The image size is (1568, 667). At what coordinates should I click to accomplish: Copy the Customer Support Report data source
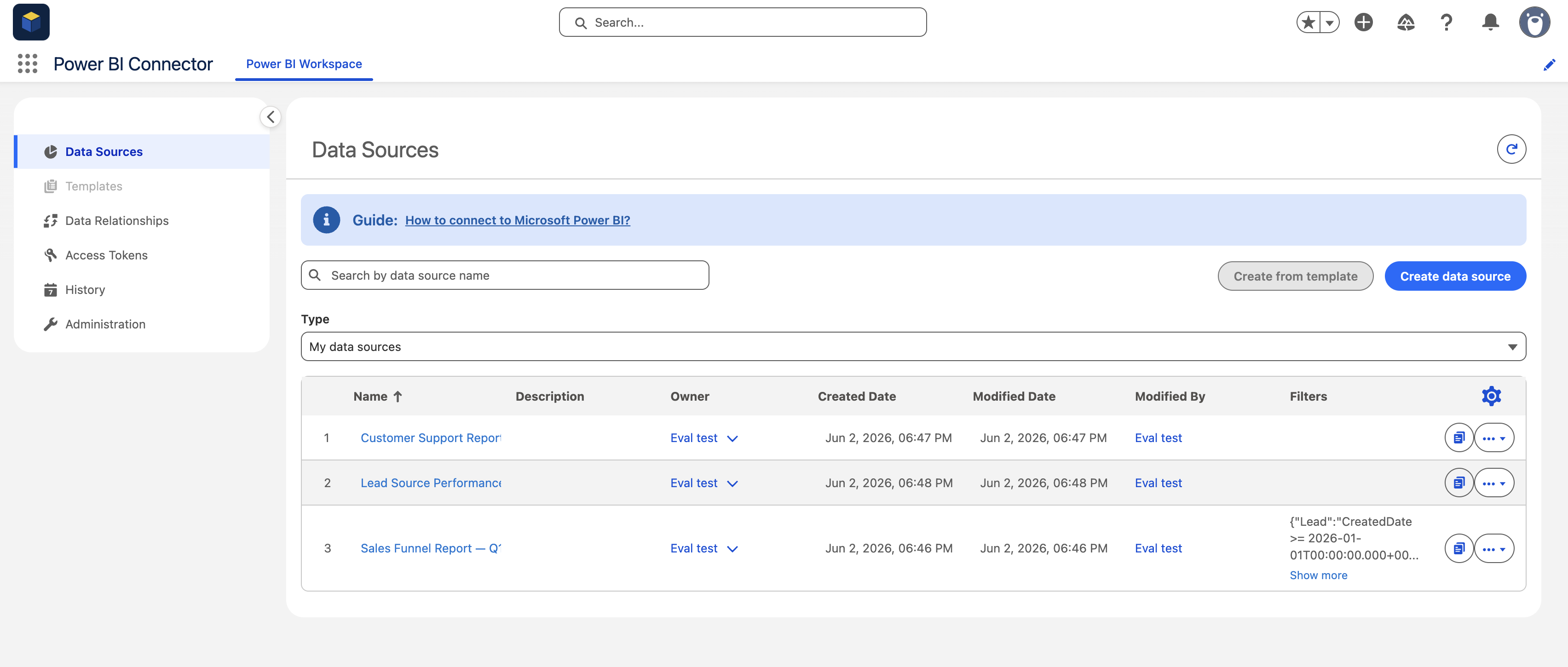click(1458, 437)
